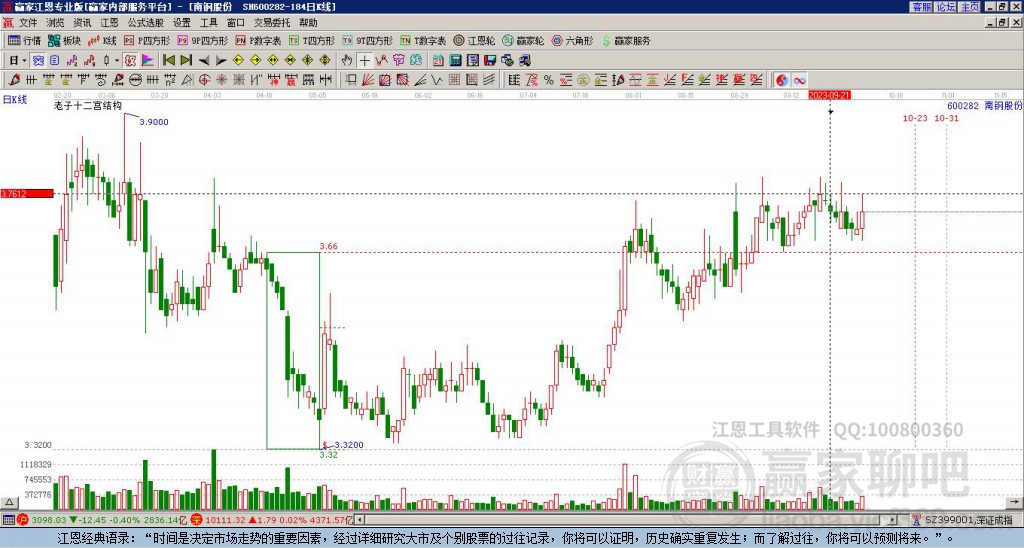Click the SZ399001 深证成指 status entry
Screen dimensions: 1024x548
tap(963, 520)
